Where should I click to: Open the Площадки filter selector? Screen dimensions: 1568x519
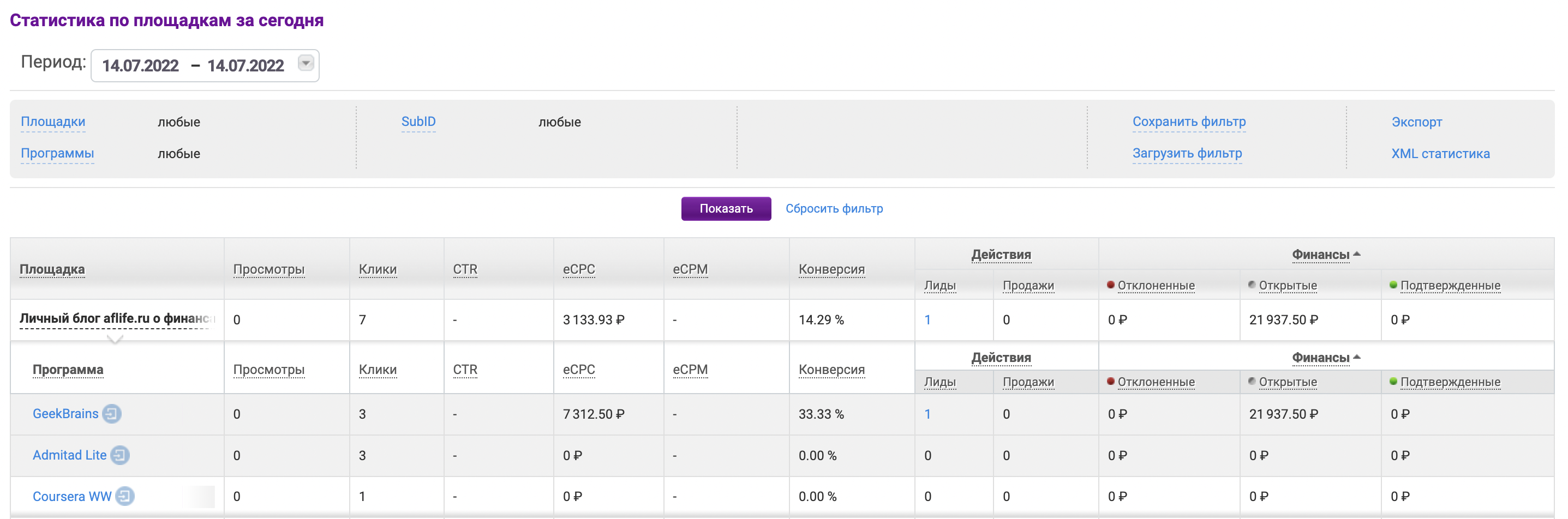pos(53,122)
